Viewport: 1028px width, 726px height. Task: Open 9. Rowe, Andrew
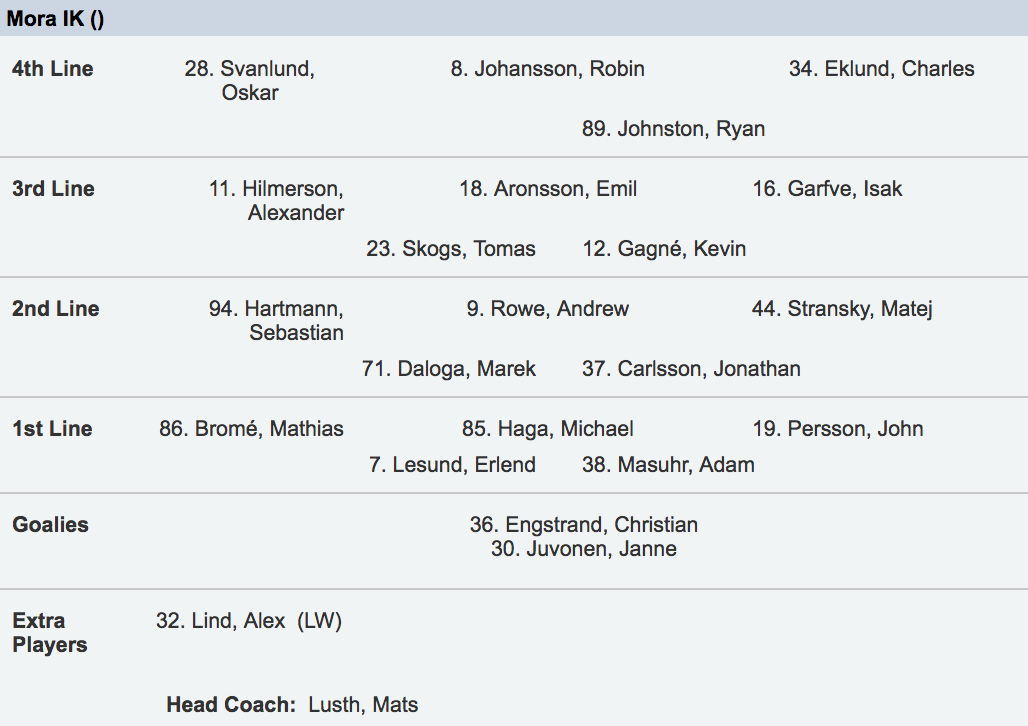point(547,309)
